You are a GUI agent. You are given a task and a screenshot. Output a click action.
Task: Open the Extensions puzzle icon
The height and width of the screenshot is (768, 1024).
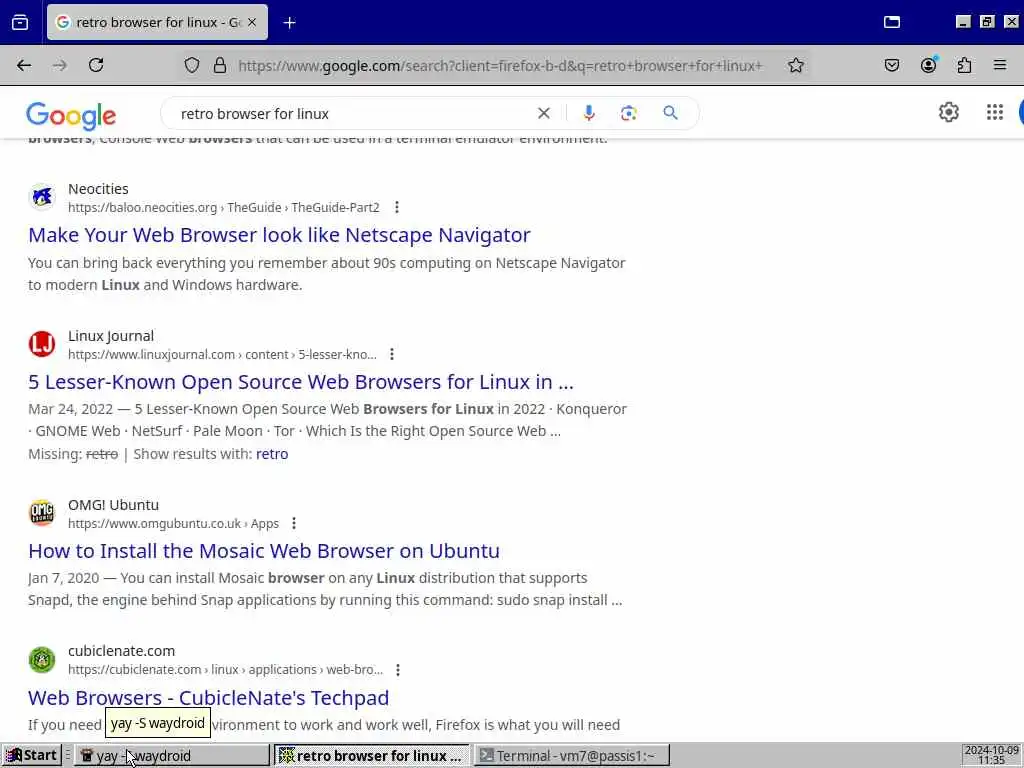[964, 65]
